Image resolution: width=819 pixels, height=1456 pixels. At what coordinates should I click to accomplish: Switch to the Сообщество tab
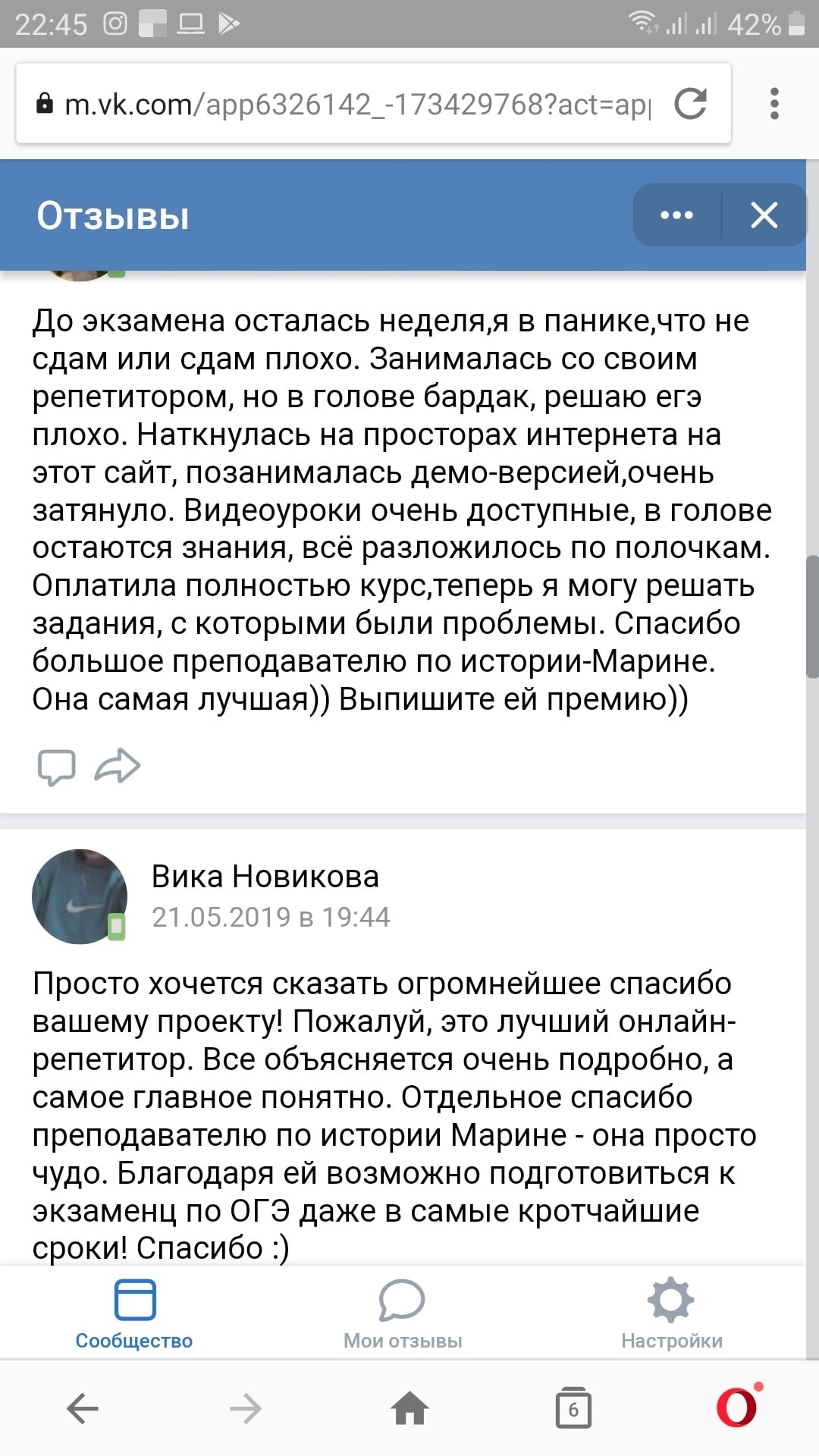(134, 1314)
